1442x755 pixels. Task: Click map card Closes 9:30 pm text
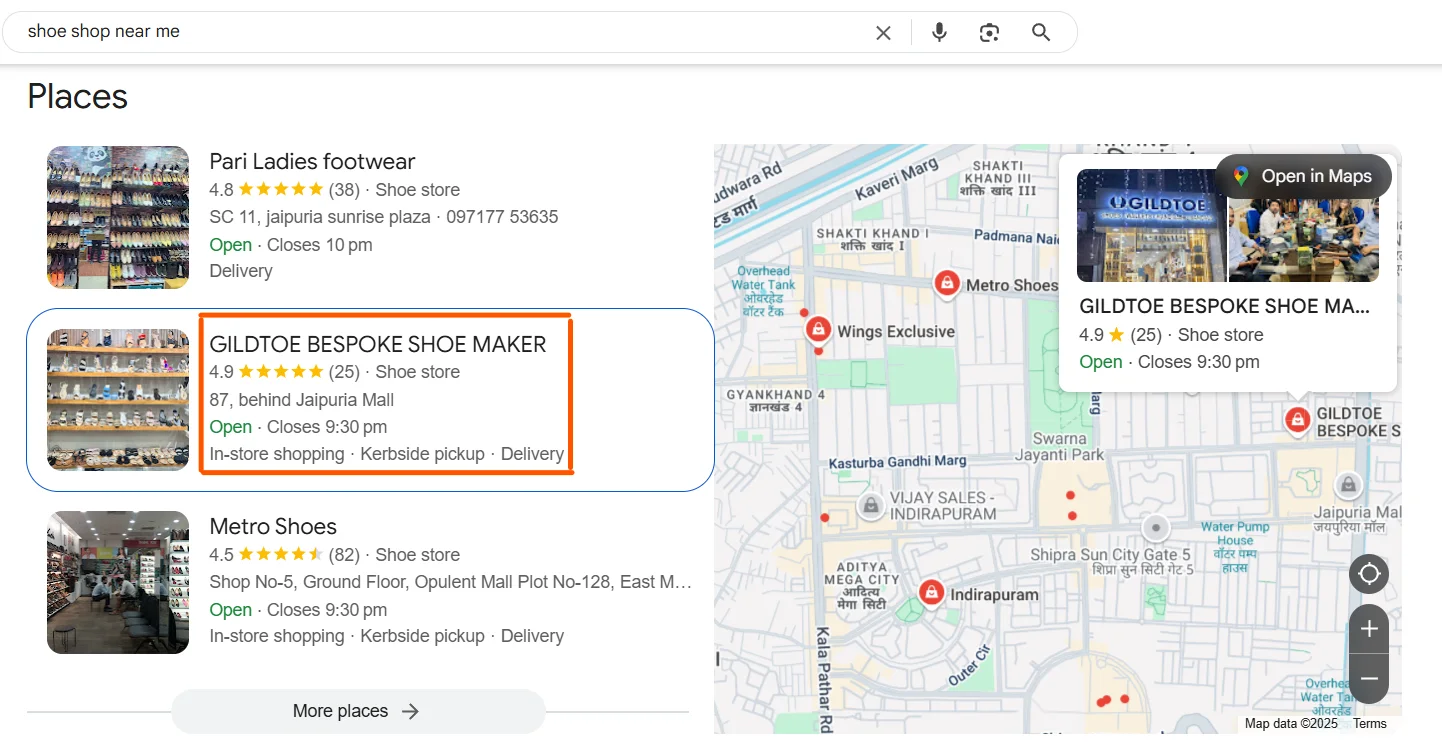point(1200,362)
